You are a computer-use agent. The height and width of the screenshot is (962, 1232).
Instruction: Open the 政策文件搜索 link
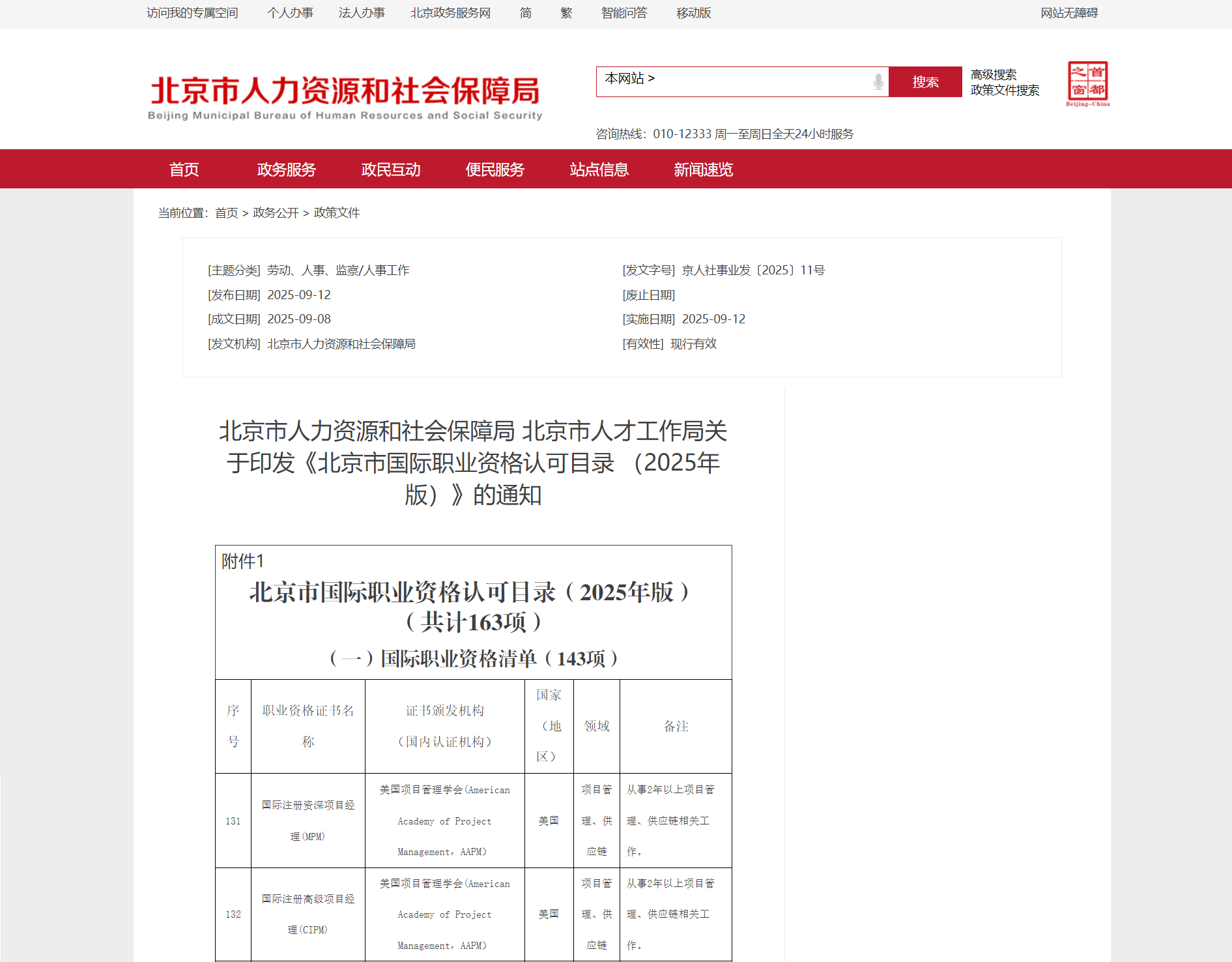coord(1005,91)
